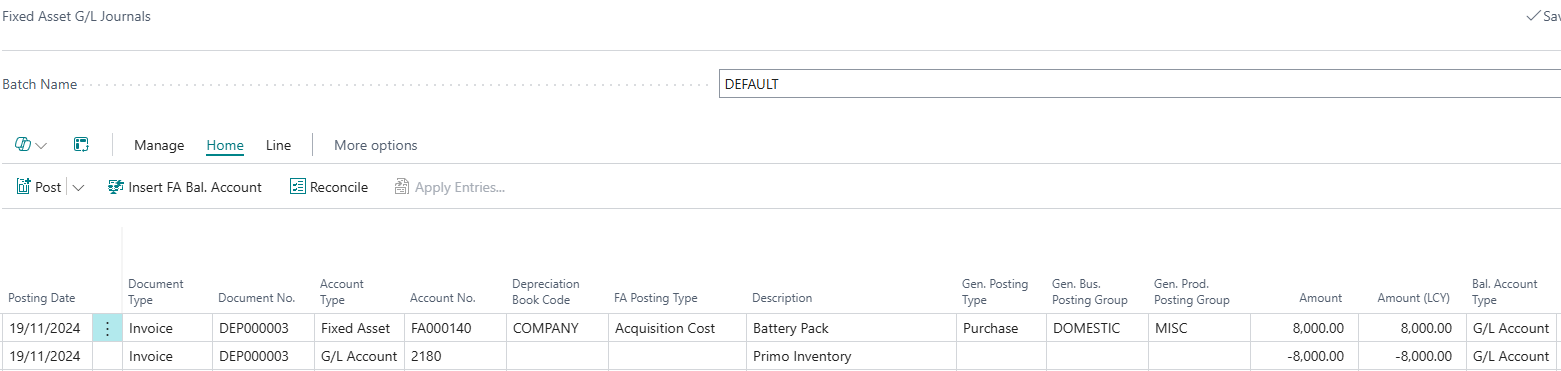Sort by the Document No. column header
The image size is (1561, 371).
(x=257, y=298)
